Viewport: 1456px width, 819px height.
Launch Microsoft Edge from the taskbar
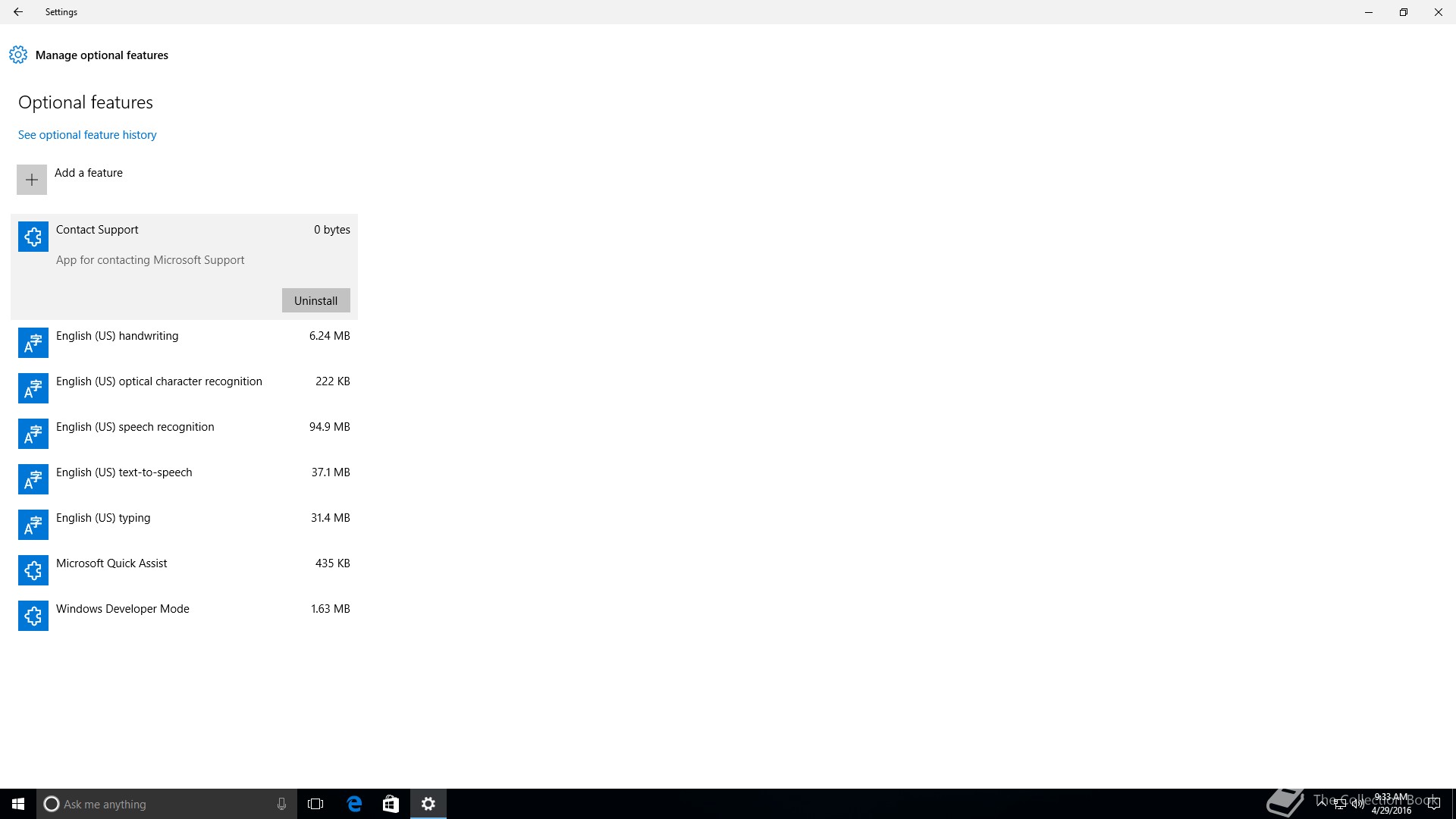click(x=354, y=804)
